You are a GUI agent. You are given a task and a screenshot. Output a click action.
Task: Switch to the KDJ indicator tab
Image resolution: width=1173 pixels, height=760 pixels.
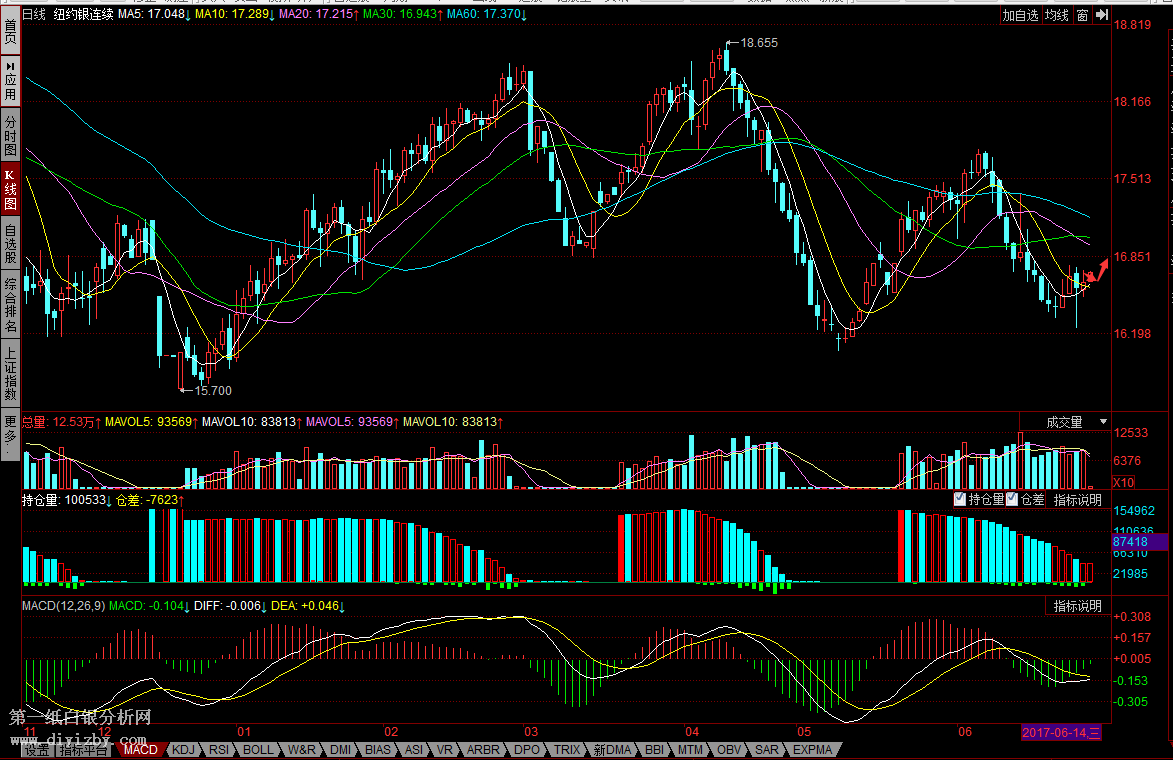pyautogui.click(x=183, y=749)
